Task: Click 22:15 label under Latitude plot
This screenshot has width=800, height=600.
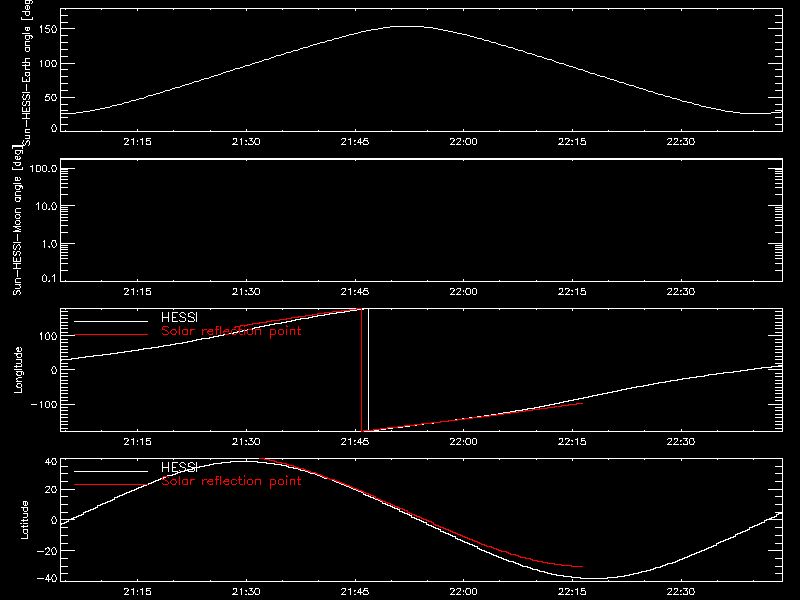Action: [572, 592]
